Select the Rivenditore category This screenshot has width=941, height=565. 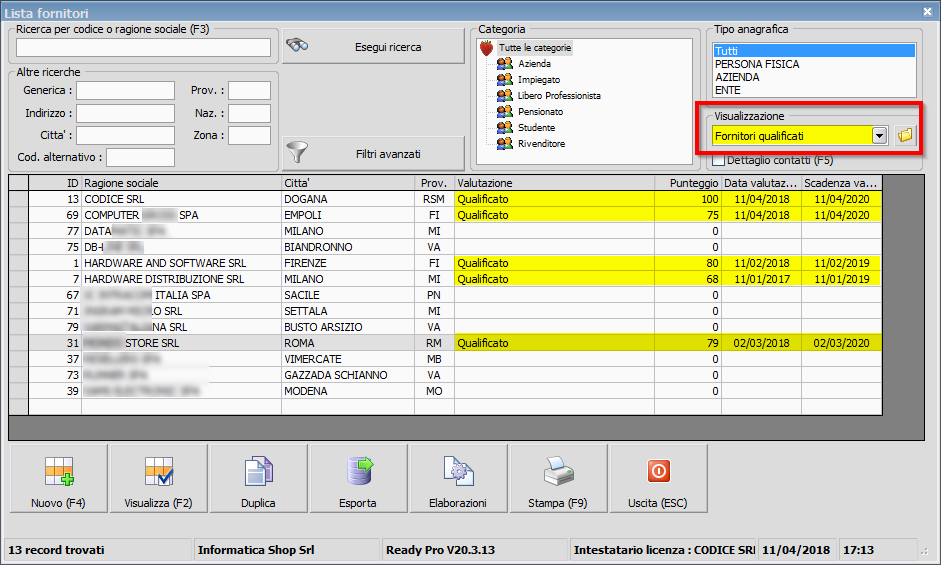coord(541,144)
